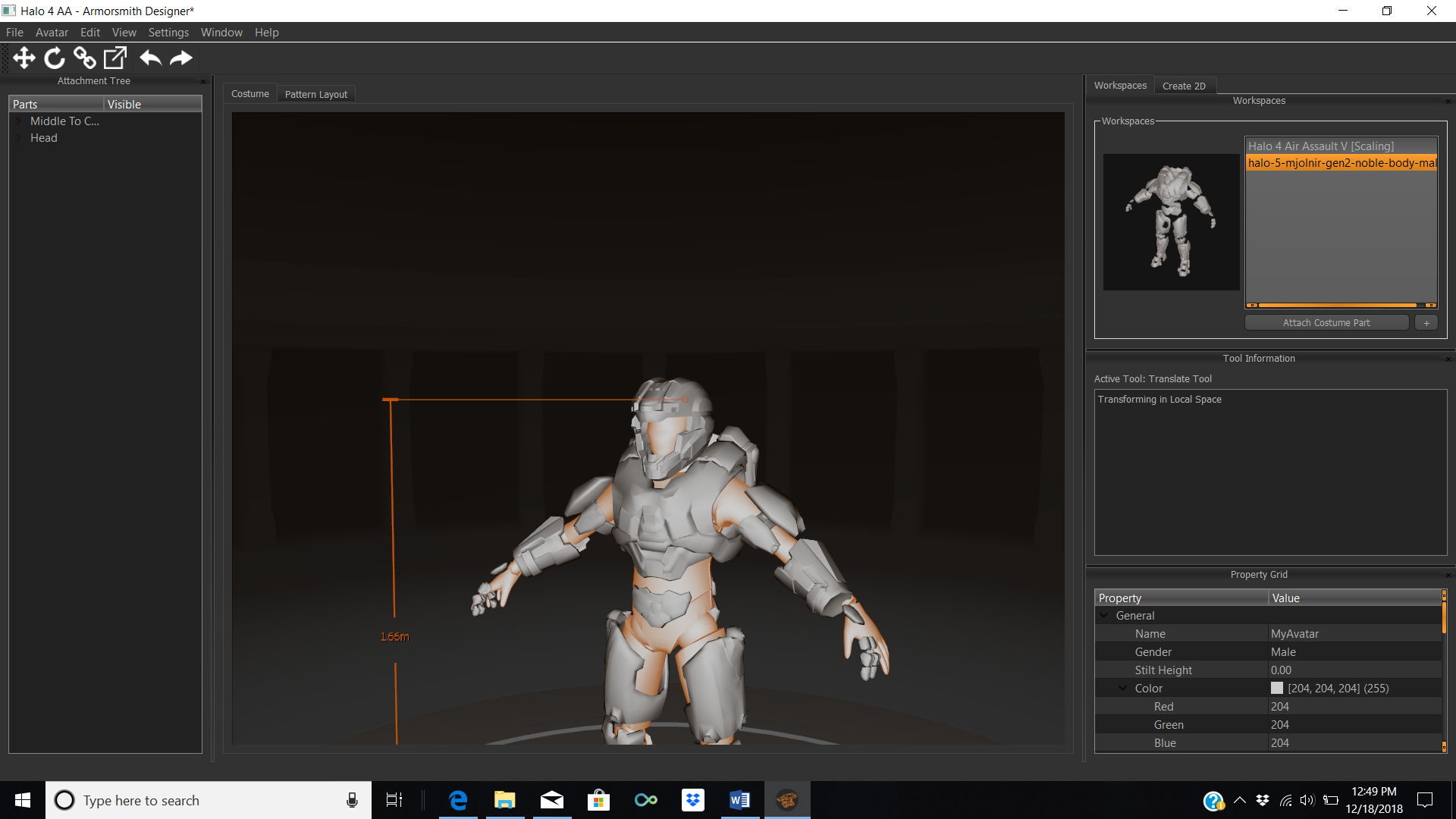Select the Rotate tool
1456x819 pixels.
[55, 58]
